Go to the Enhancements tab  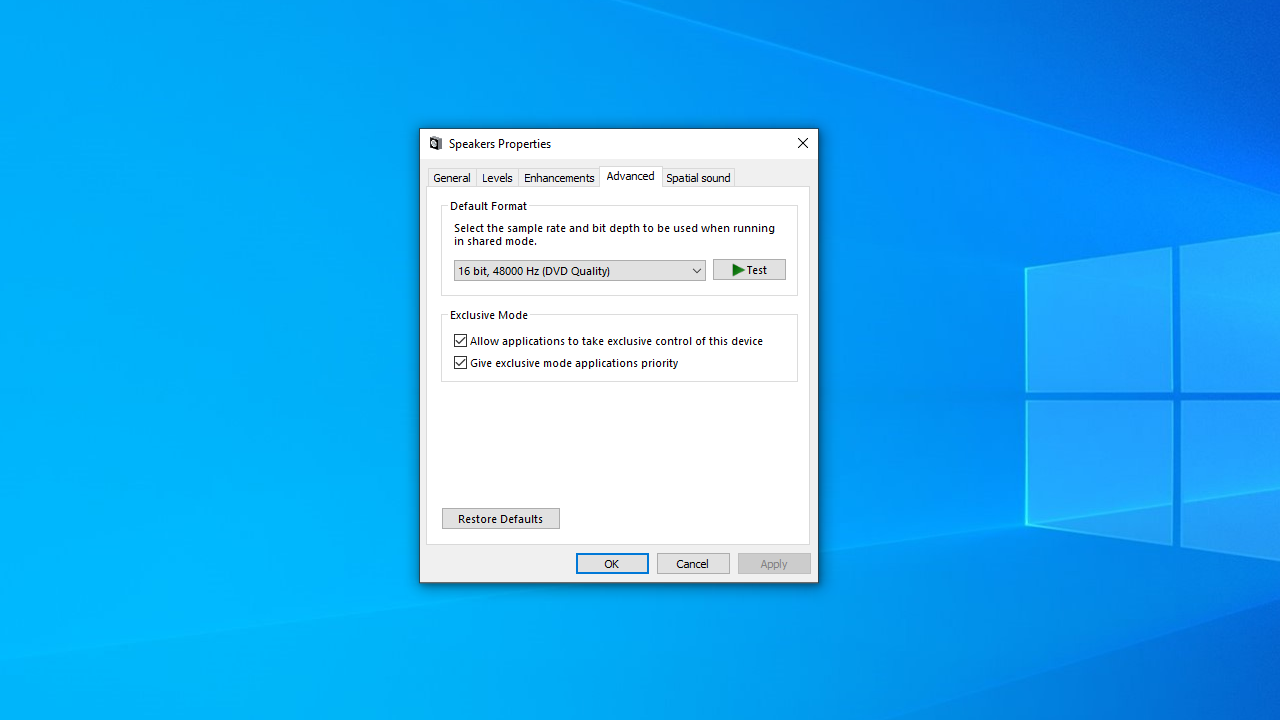coord(559,178)
